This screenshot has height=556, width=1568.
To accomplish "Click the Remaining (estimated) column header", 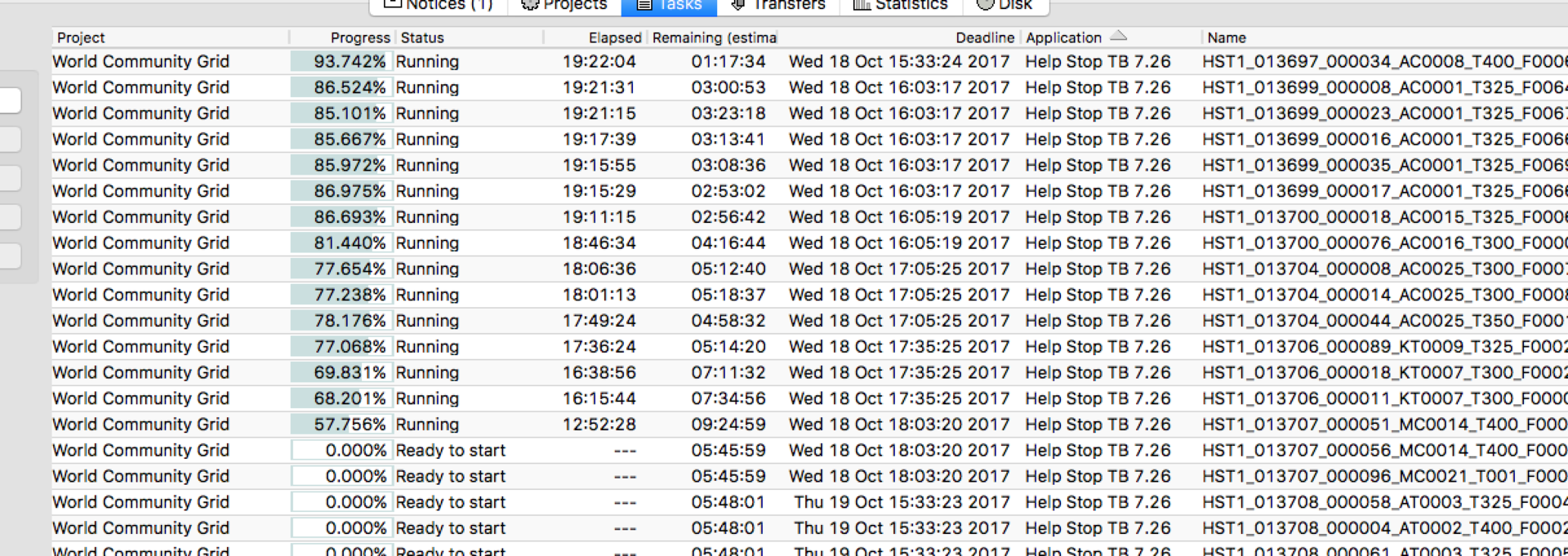I will point(713,38).
